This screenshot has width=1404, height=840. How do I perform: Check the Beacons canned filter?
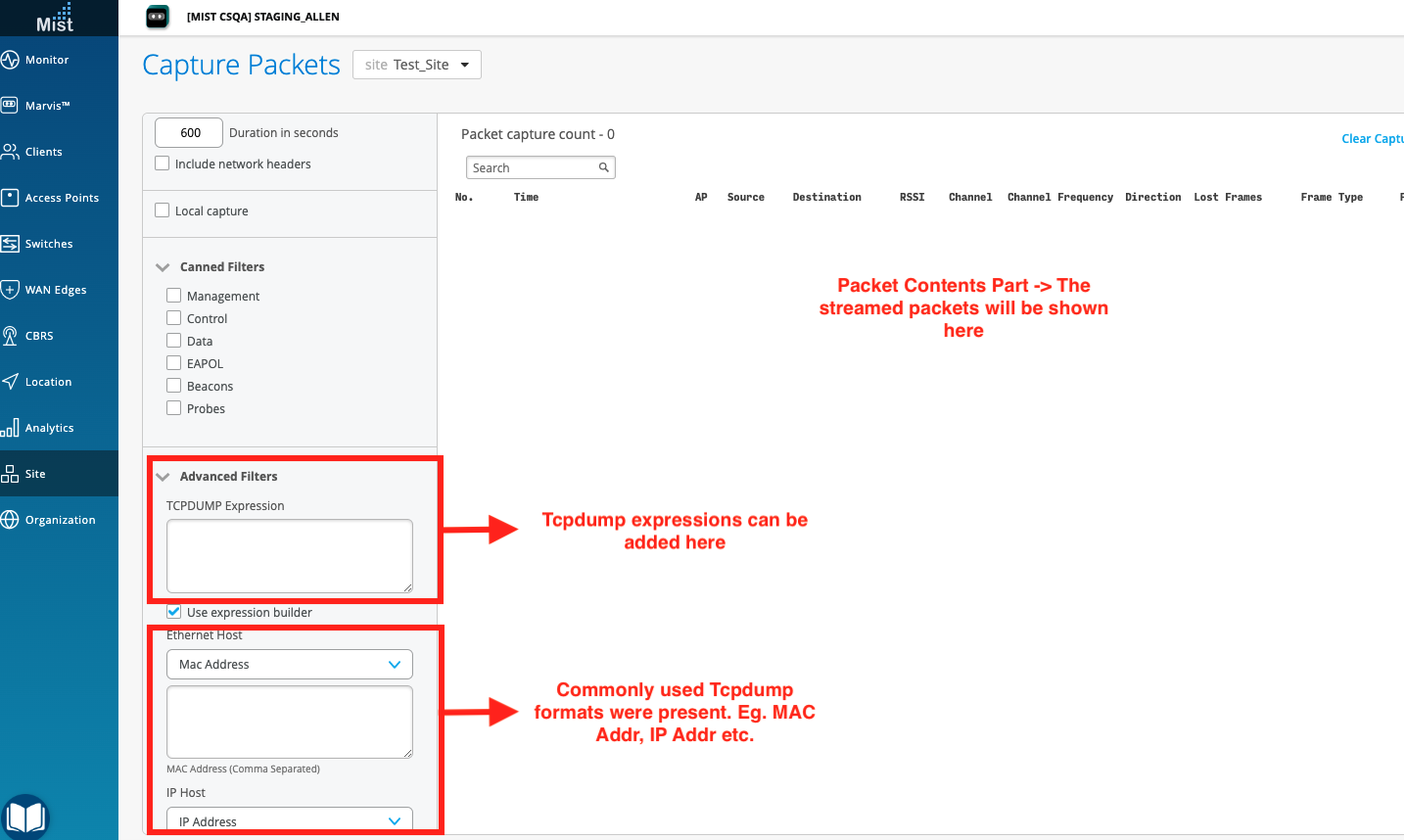pos(174,386)
